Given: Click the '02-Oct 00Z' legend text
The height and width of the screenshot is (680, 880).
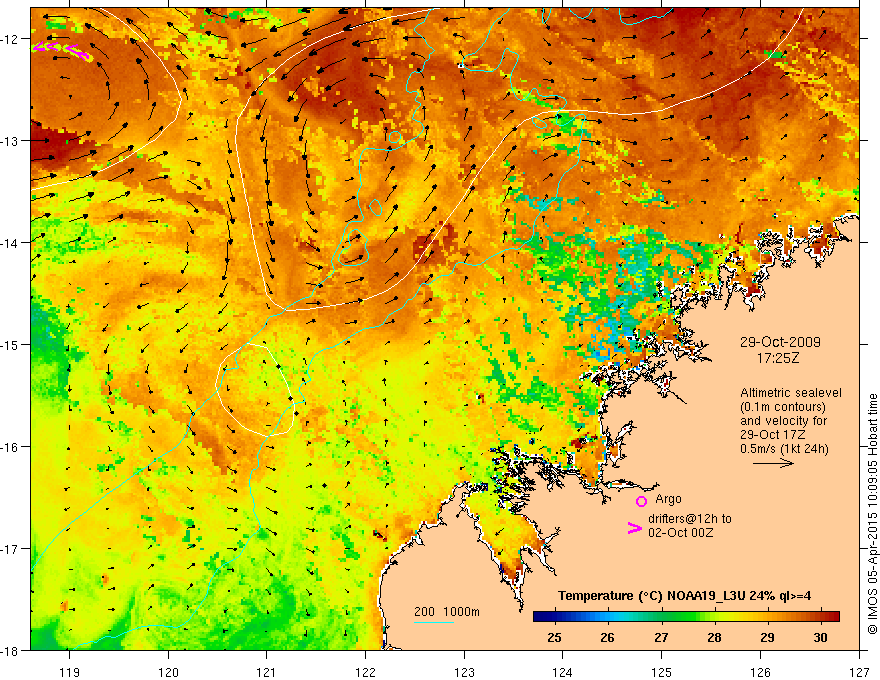Looking at the screenshot, I should tap(680, 533).
